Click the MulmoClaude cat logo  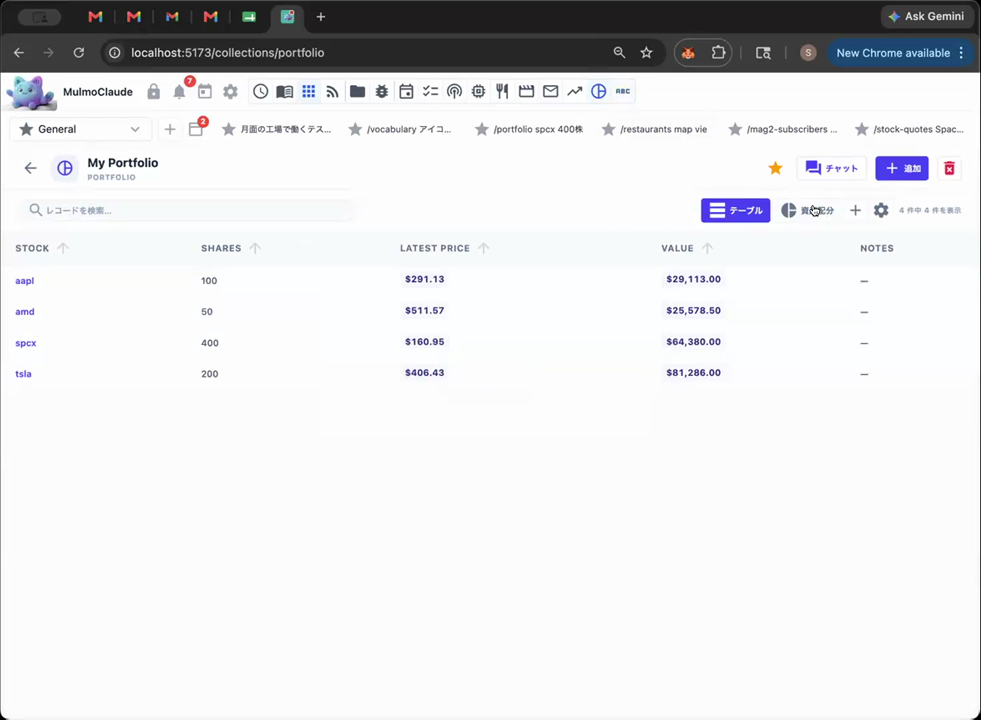(x=30, y=93)
